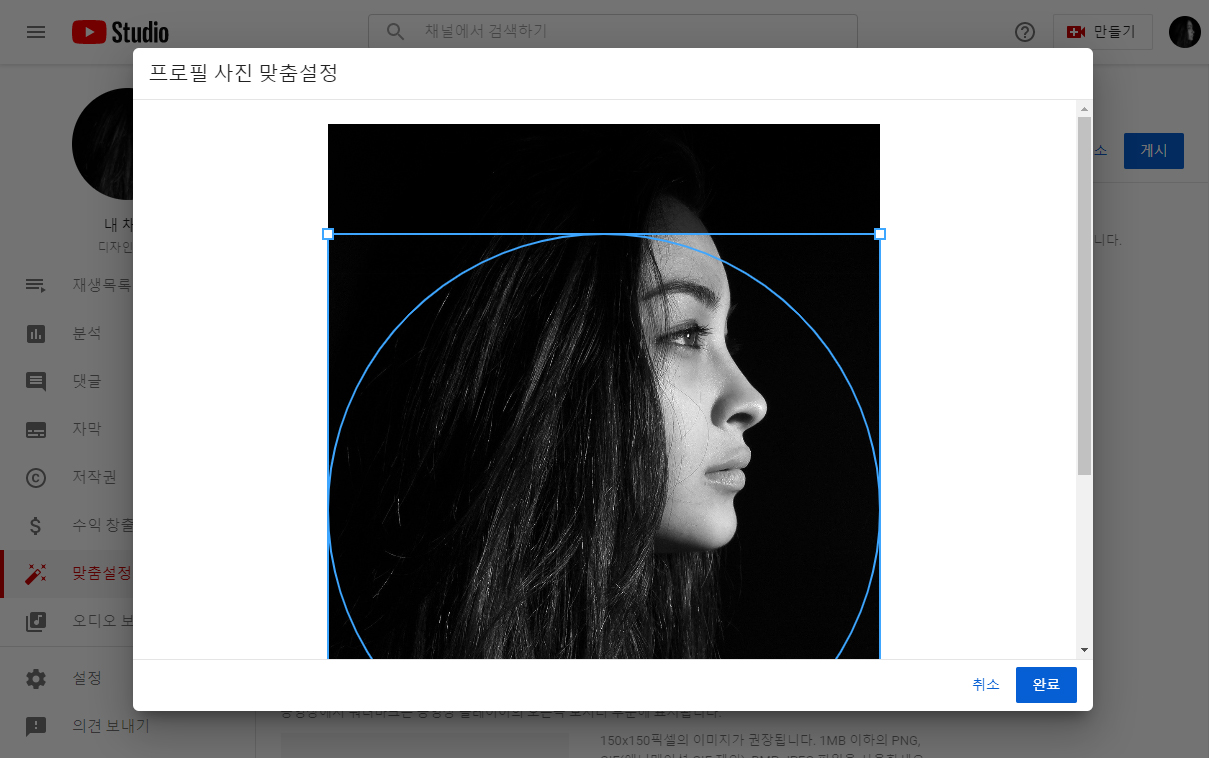This screenshot has height=758, width=1209.
Task: Open the 저작권 copyright icon
Action: click(36, 477)
